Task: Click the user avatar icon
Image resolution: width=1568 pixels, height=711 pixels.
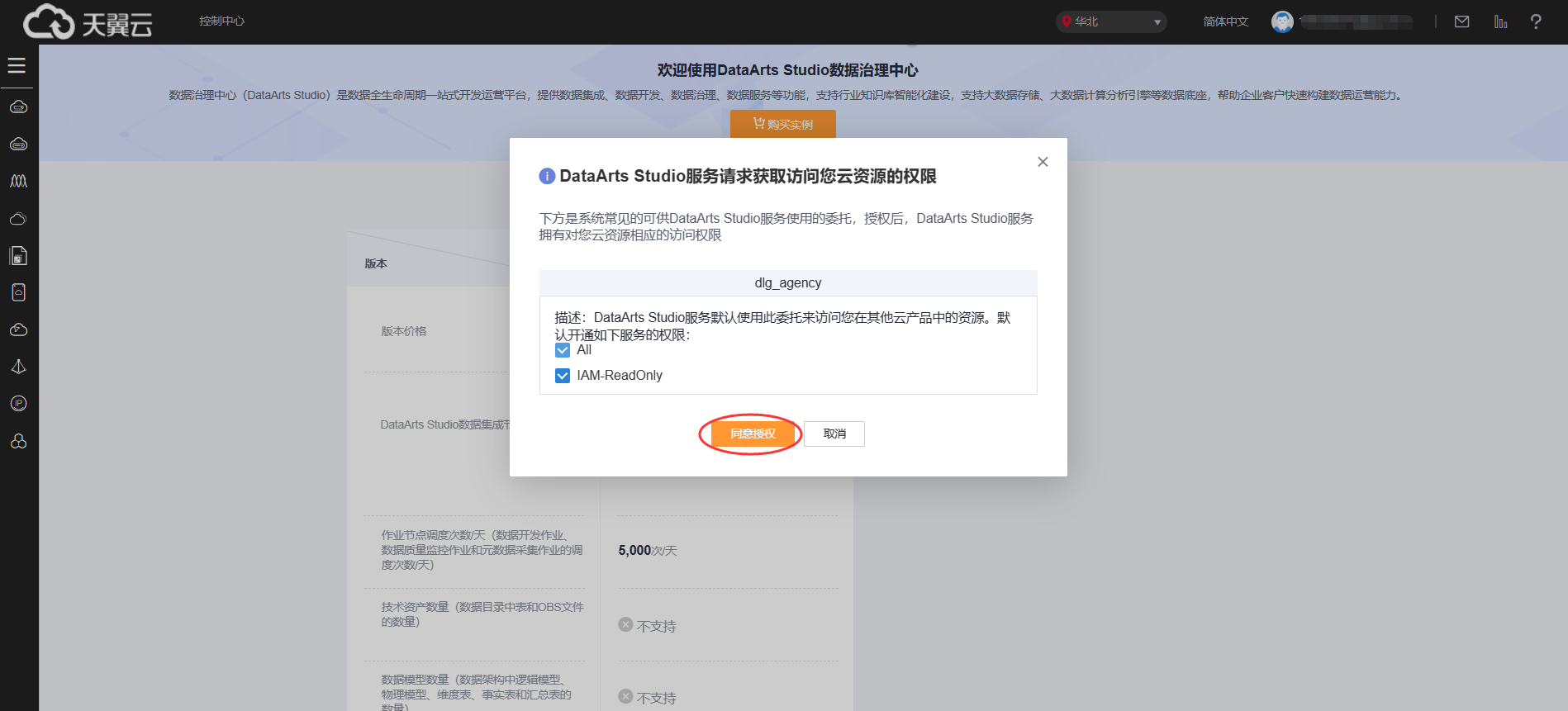Action: tap(1282, 21)
